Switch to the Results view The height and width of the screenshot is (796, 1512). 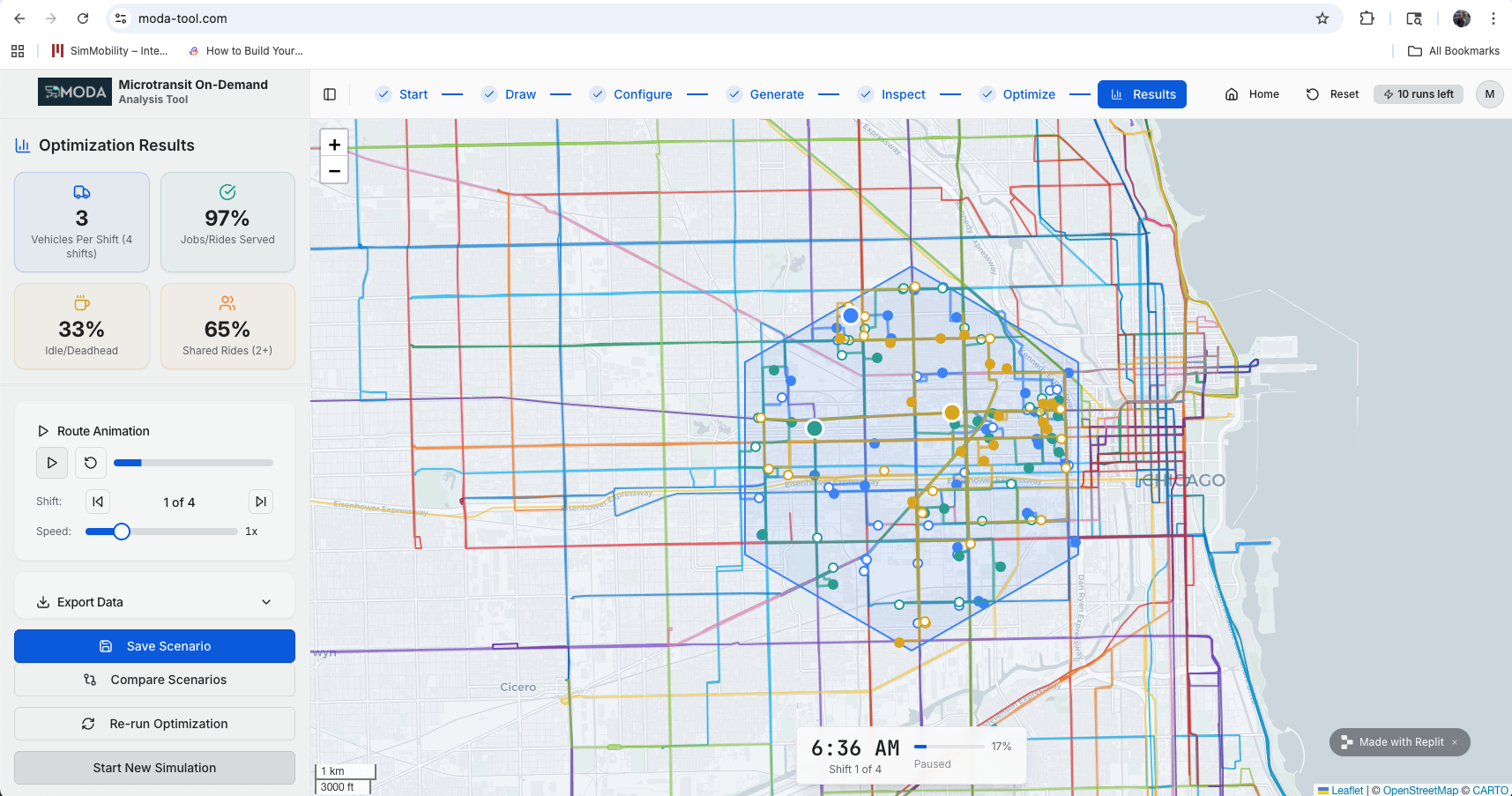(x=1142, y=94)
